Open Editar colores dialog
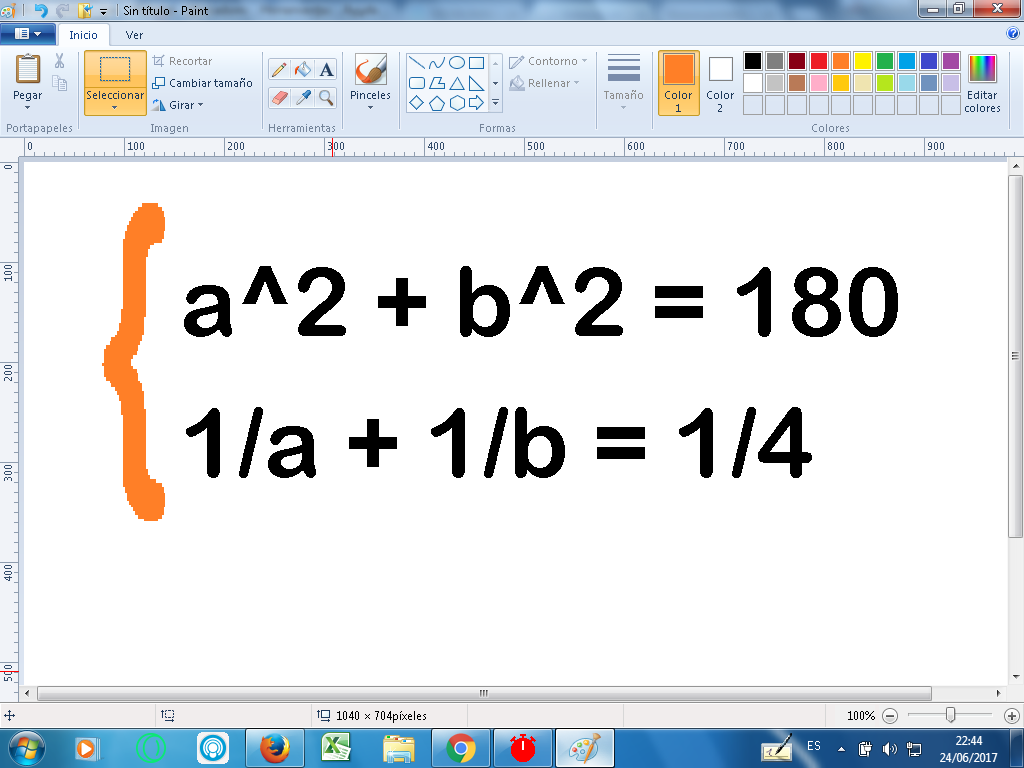Viewport: 1024px width, 768px height. tap(982, 82)
